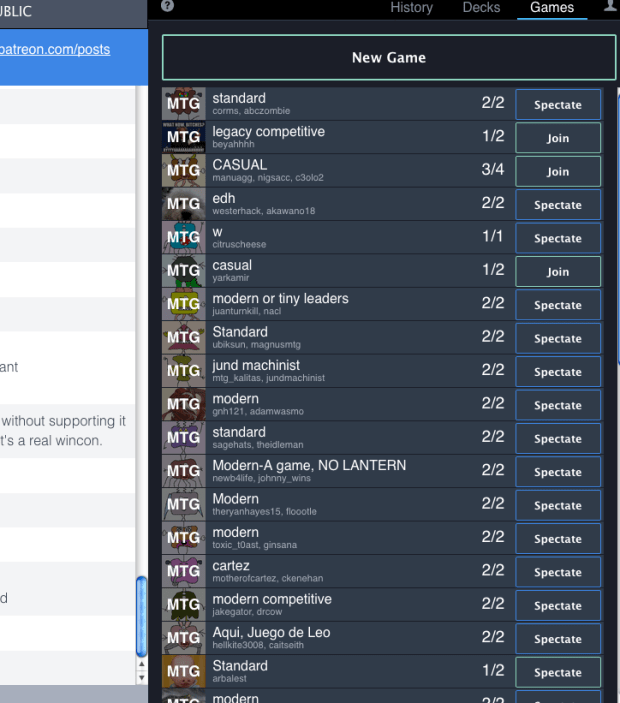Start a New Game
Screen dimensions: 620x703
coord(389,57)
